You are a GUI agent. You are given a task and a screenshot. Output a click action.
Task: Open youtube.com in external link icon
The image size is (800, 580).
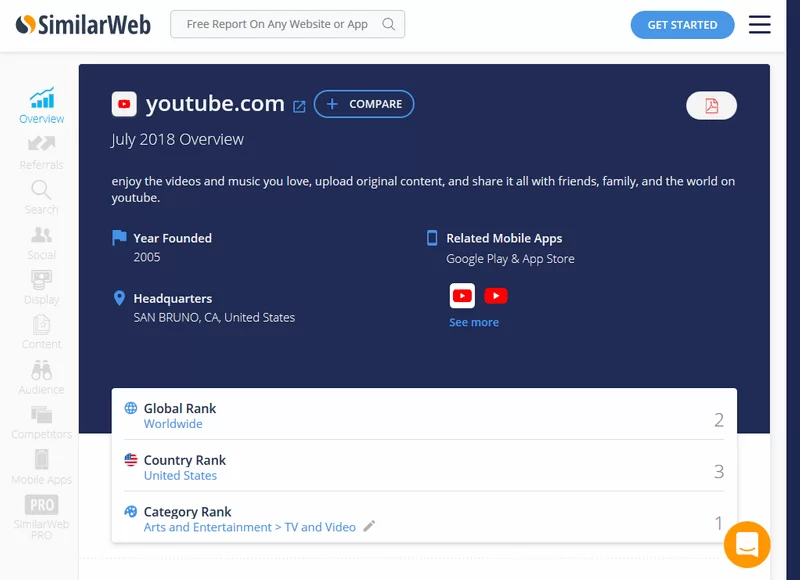(299, 106)
